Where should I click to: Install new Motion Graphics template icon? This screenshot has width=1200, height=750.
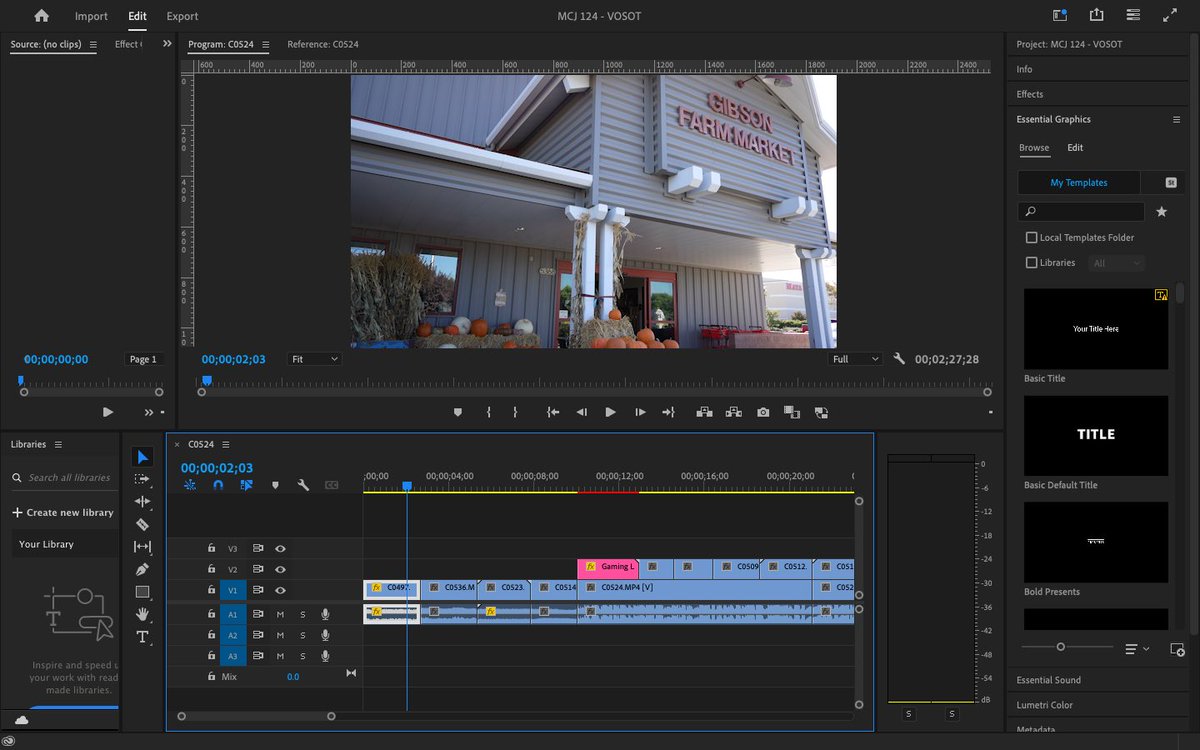pyautogui.click(x=1177, y=649)
